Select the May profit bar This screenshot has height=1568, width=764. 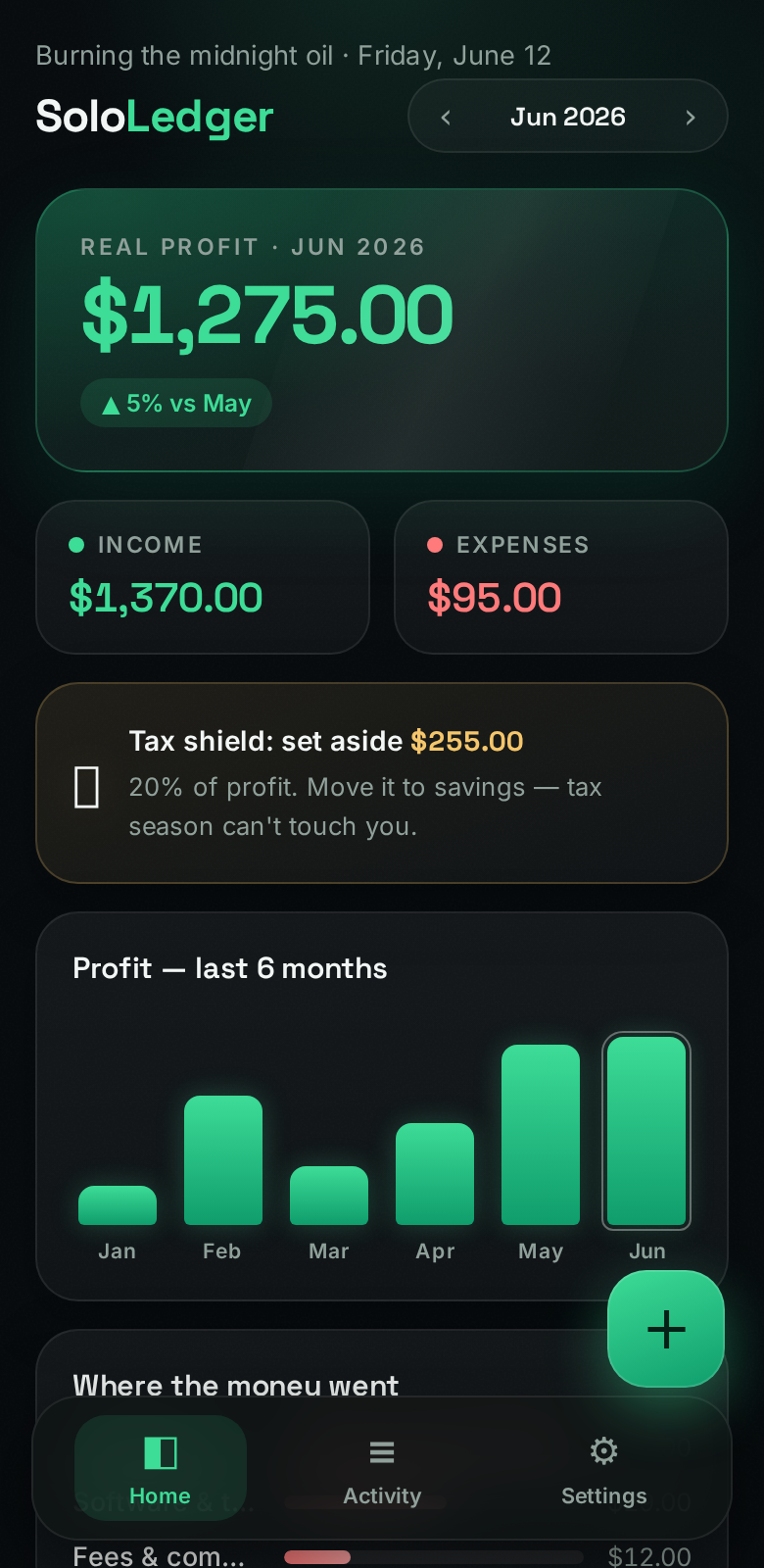(541, 1135)
